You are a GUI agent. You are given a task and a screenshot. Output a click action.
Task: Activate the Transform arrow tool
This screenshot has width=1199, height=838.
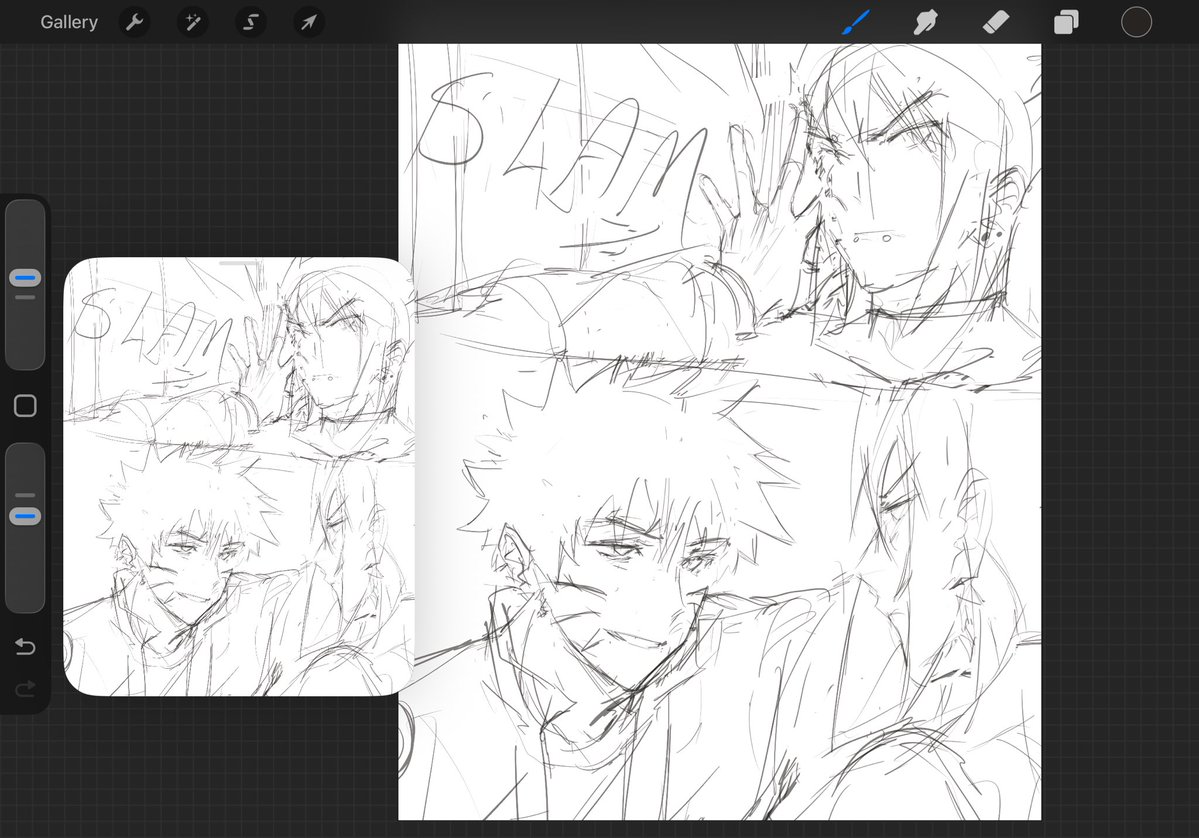pyautogui.click(x=309, y=22)
